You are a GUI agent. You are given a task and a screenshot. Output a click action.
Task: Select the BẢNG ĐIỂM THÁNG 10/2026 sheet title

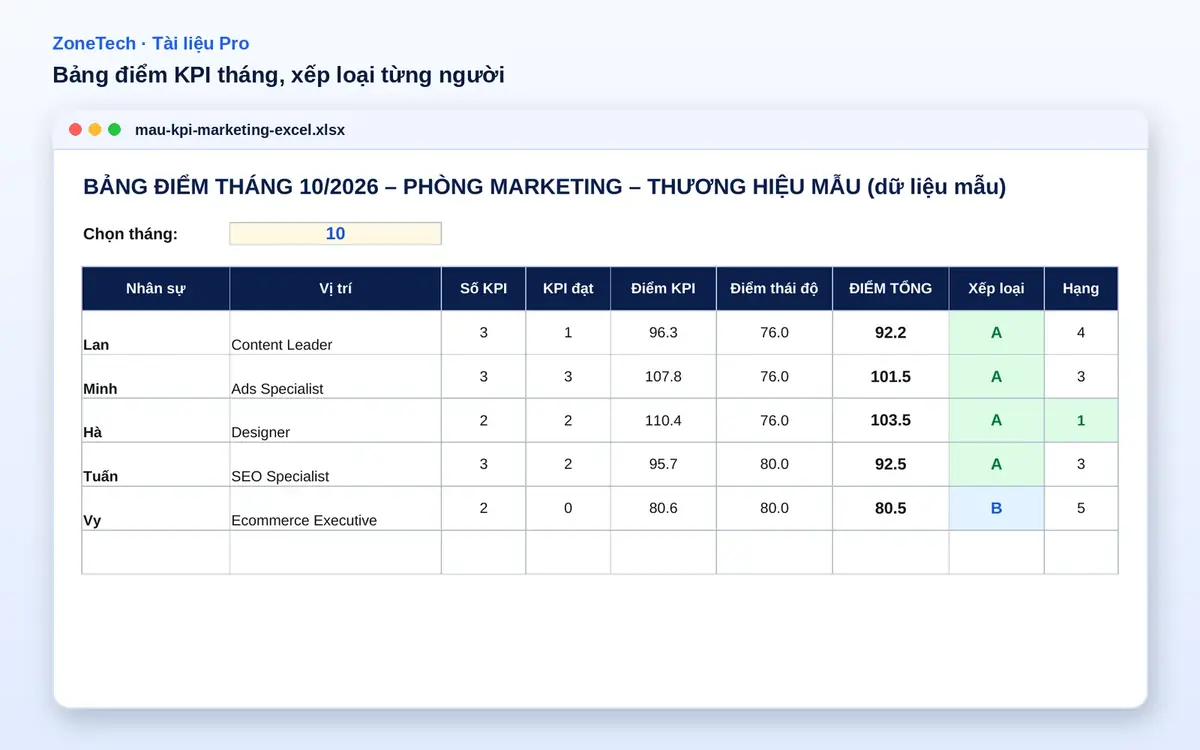(545, 187)
